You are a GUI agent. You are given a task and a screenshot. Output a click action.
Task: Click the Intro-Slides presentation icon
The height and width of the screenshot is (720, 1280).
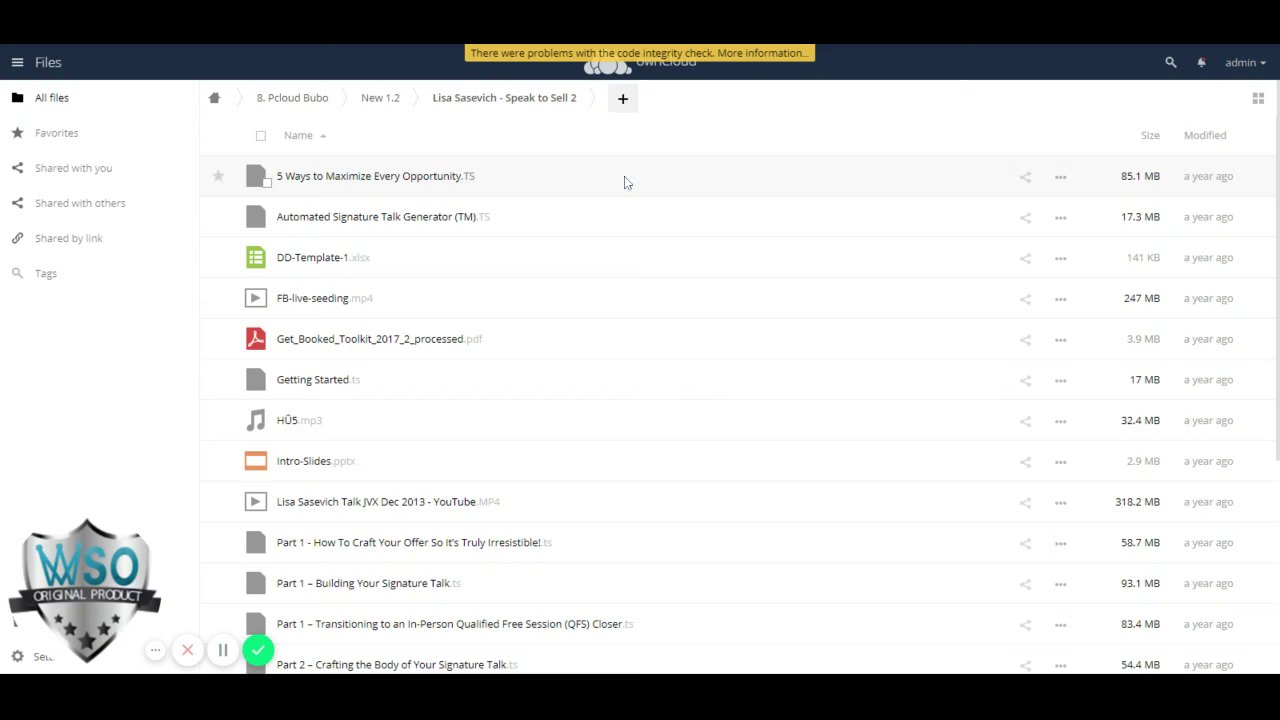pyautogui.click(x=256, y=461)
